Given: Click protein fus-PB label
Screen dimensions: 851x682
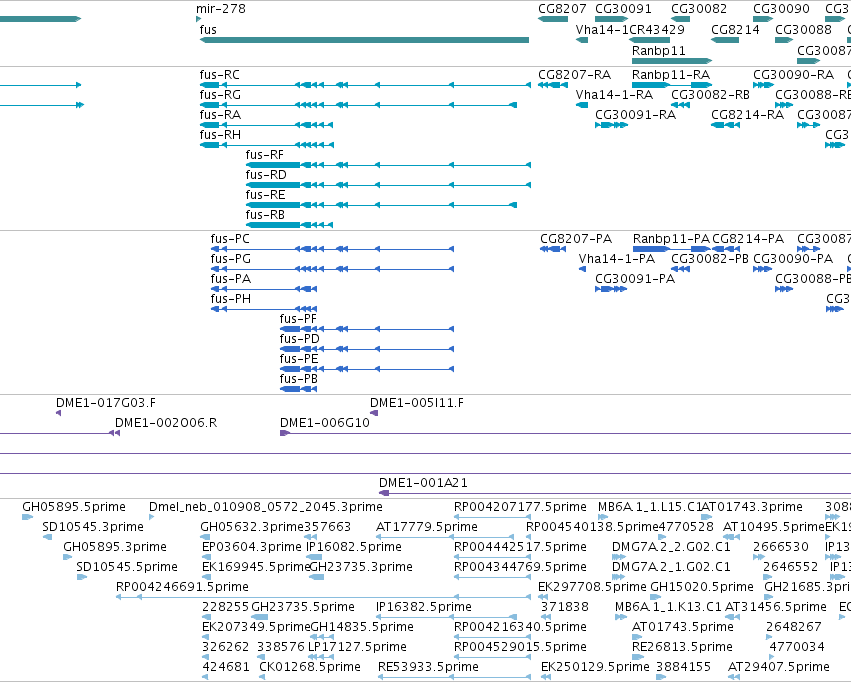Looking at the screenshot, I should point(299,379).
